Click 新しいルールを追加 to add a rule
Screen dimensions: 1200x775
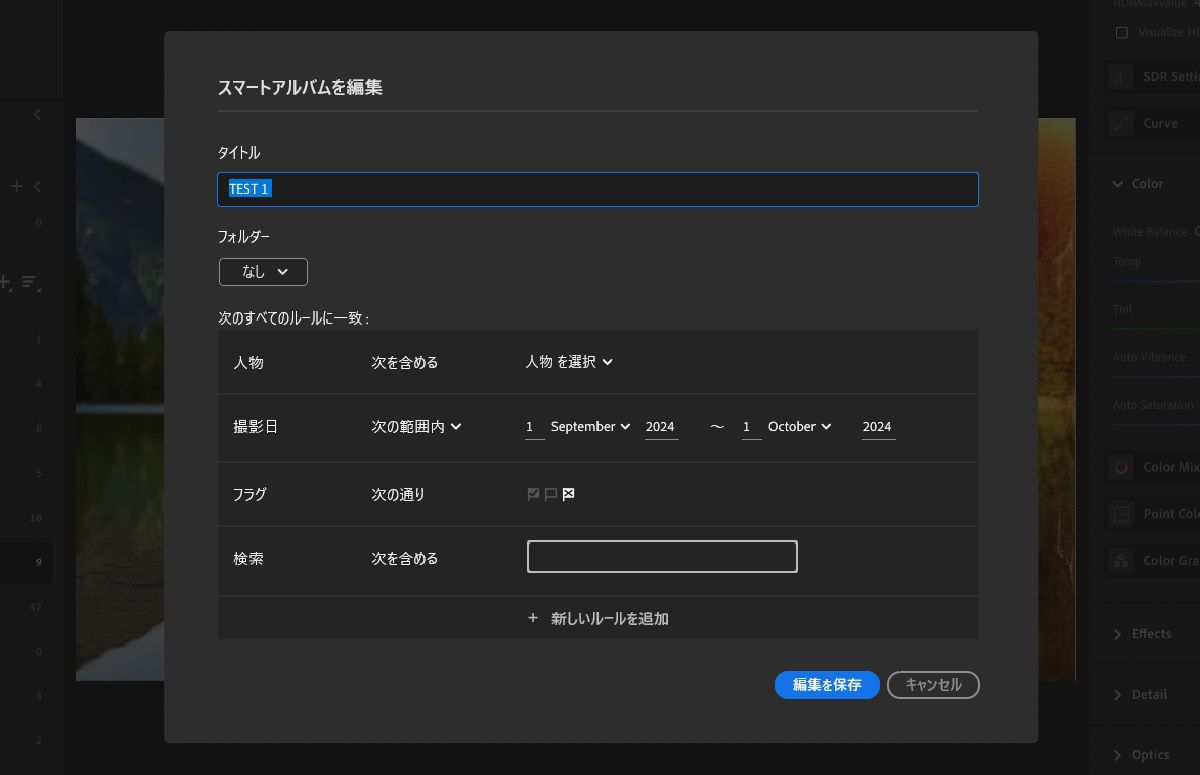(x=598, y=618)
